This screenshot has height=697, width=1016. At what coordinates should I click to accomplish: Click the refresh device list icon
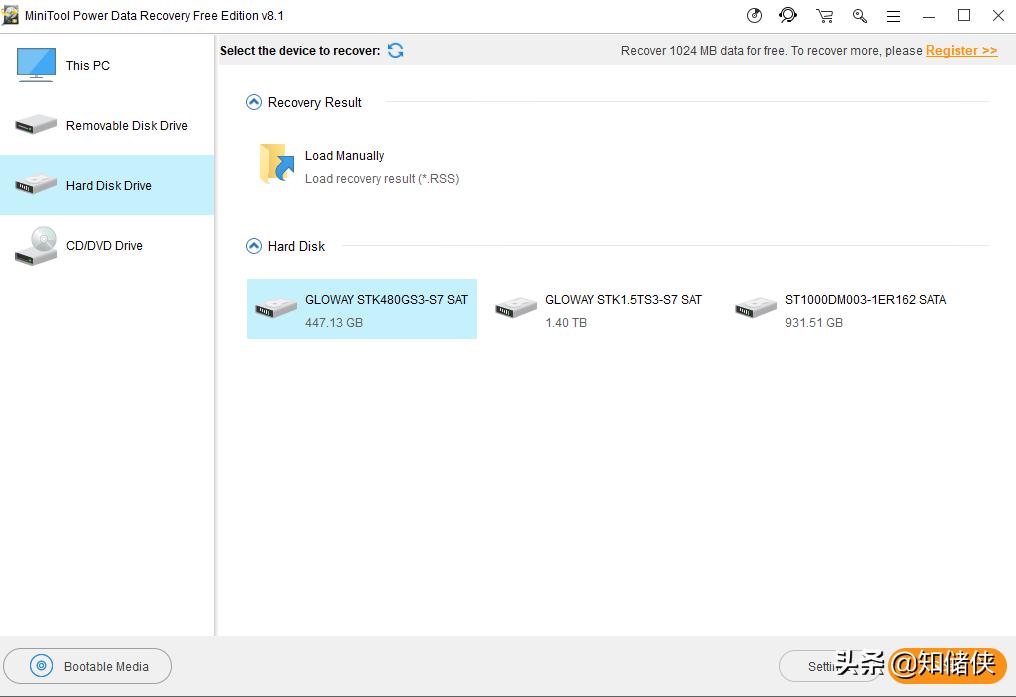pyautogui.click(x=395, y=50)
